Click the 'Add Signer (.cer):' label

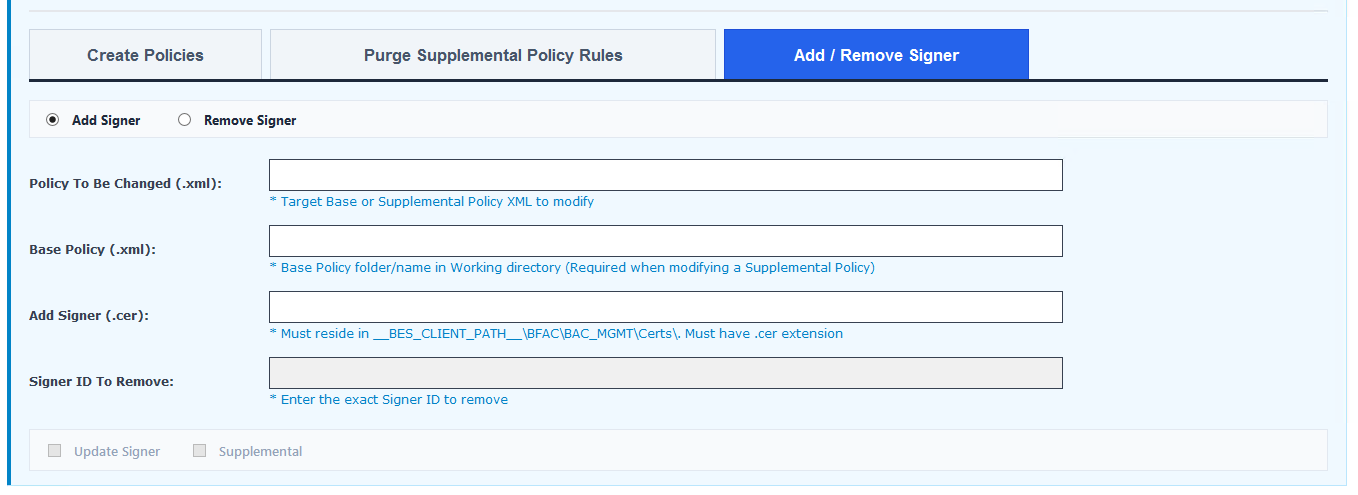[89, 316]
